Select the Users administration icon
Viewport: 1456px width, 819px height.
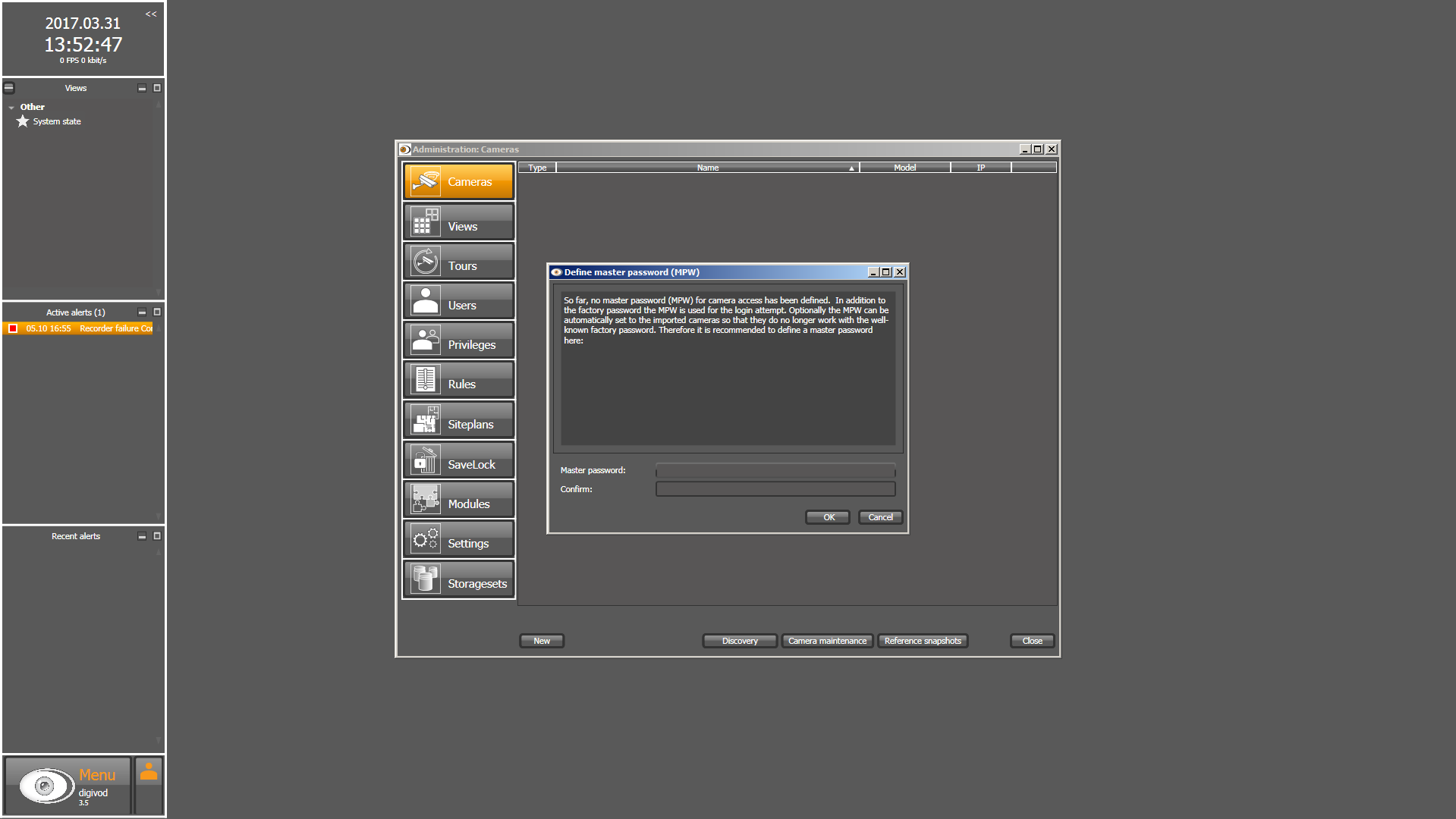425,302
